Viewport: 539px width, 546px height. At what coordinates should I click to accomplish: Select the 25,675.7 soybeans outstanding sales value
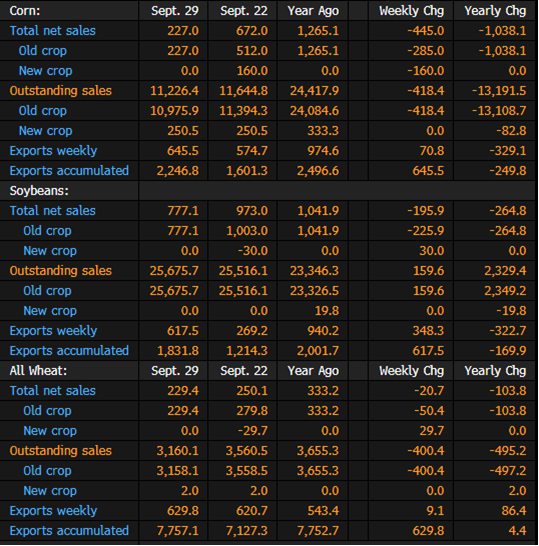174,271
